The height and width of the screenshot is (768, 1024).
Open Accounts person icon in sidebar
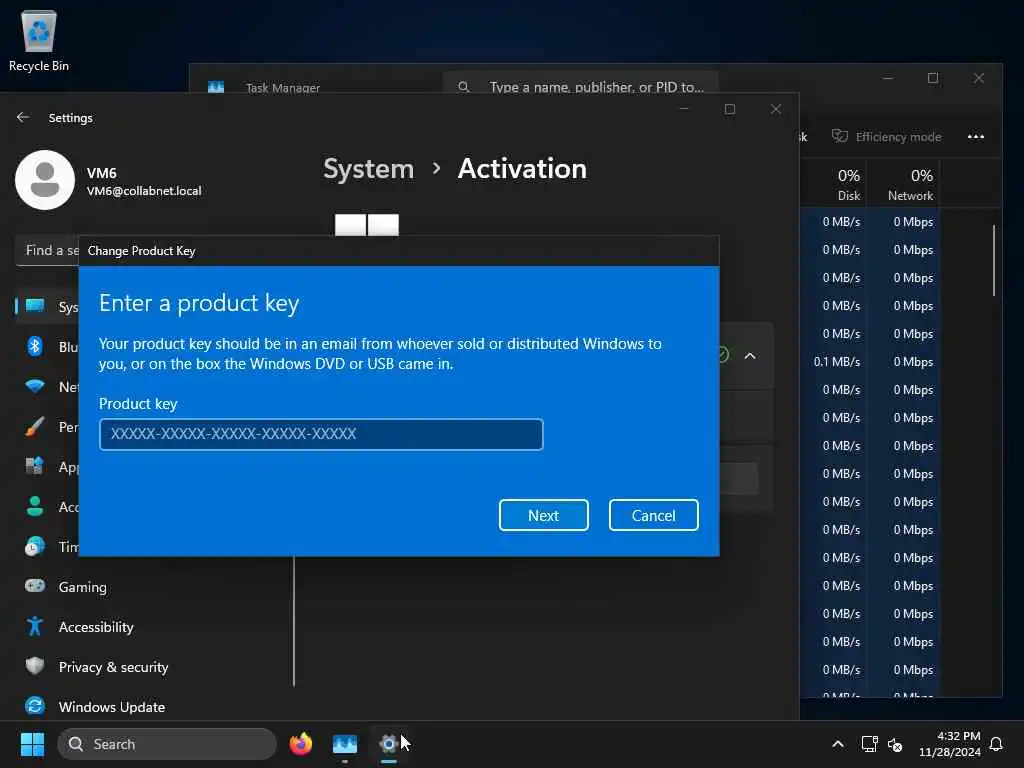point(35,506)
